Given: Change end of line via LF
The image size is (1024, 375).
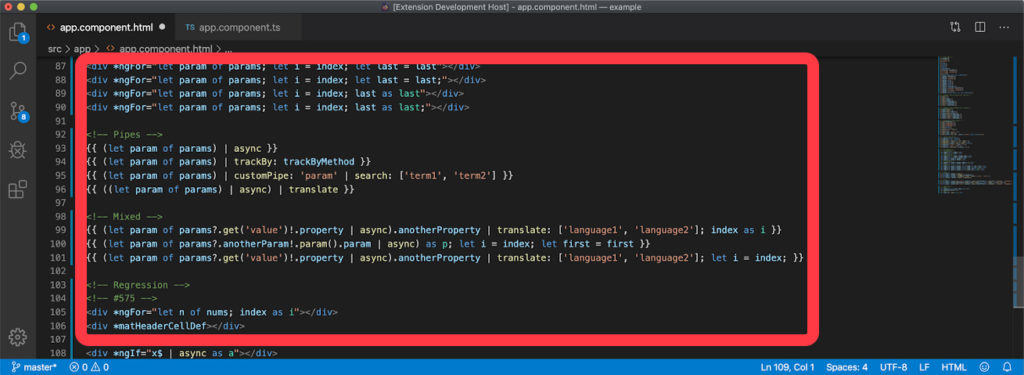Looking at the screenshot, I should pos(924,367).
